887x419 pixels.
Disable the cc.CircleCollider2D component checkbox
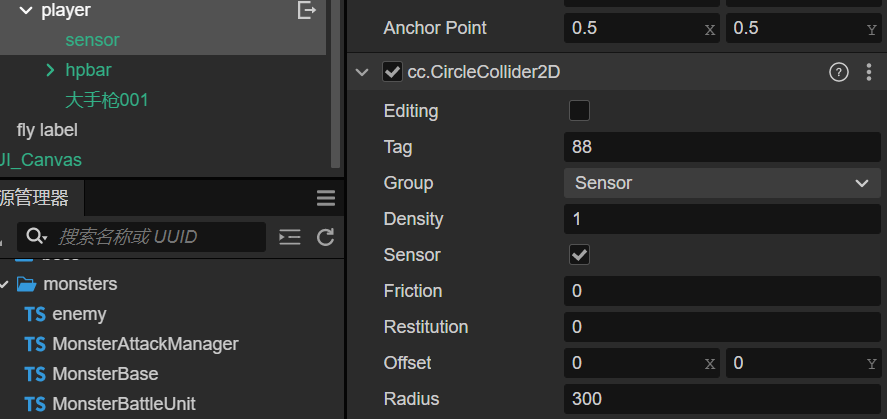[x=393, y=72]
